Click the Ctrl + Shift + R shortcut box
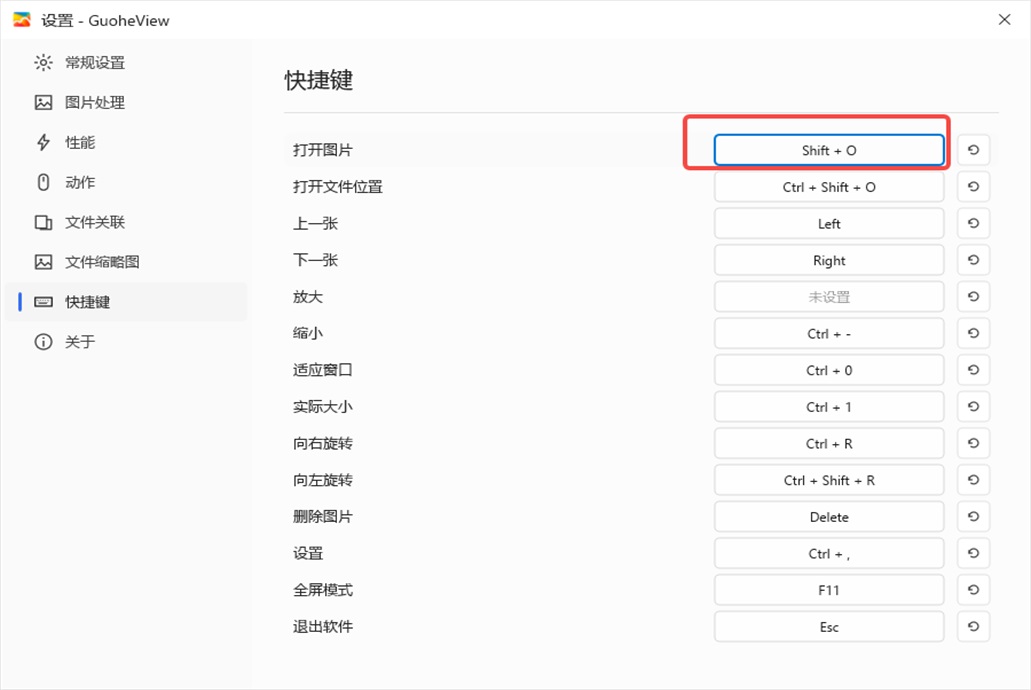 click(x=829, y=480)
